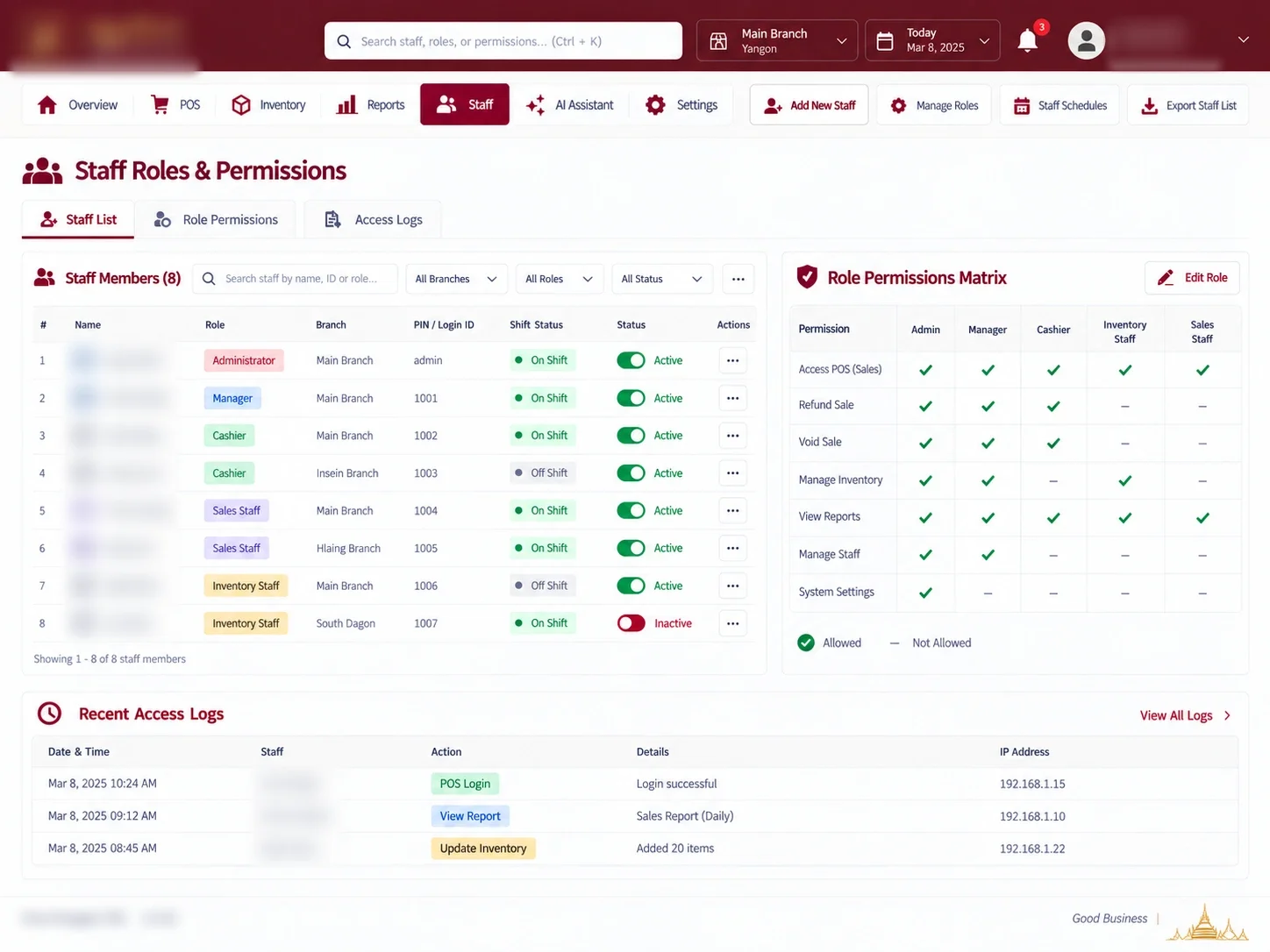Click the Edit Role button

1192,278
